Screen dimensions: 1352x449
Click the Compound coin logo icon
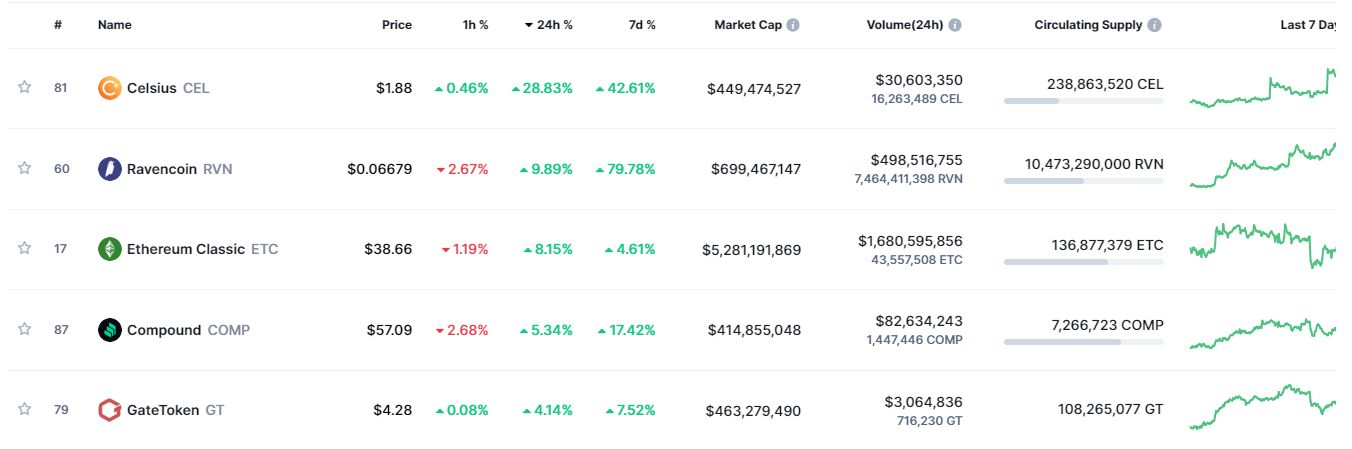coord(110,330)
